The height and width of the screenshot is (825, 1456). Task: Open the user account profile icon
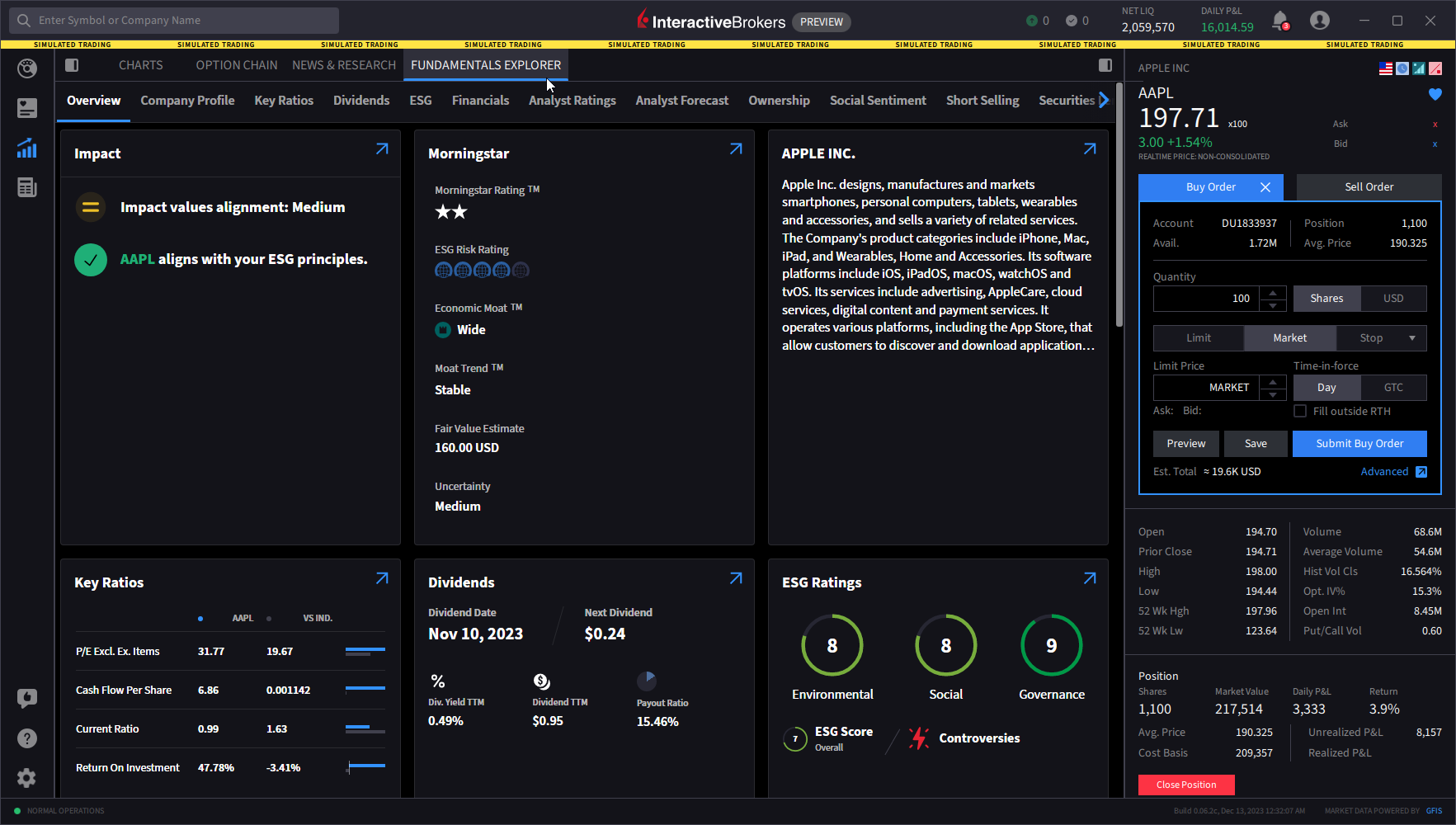click(1320, 21)
